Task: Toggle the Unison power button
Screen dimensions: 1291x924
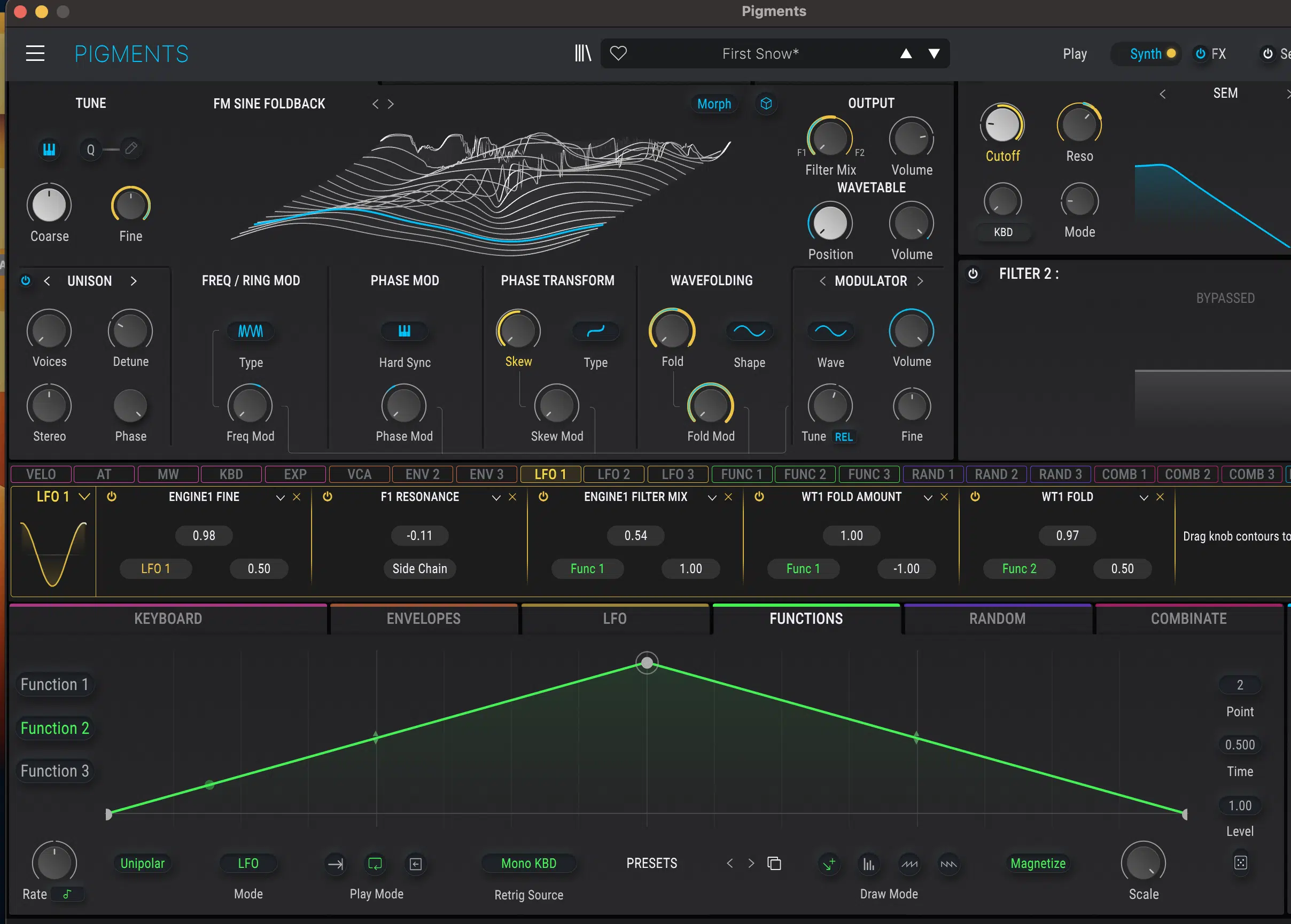Action: point(26,280)
